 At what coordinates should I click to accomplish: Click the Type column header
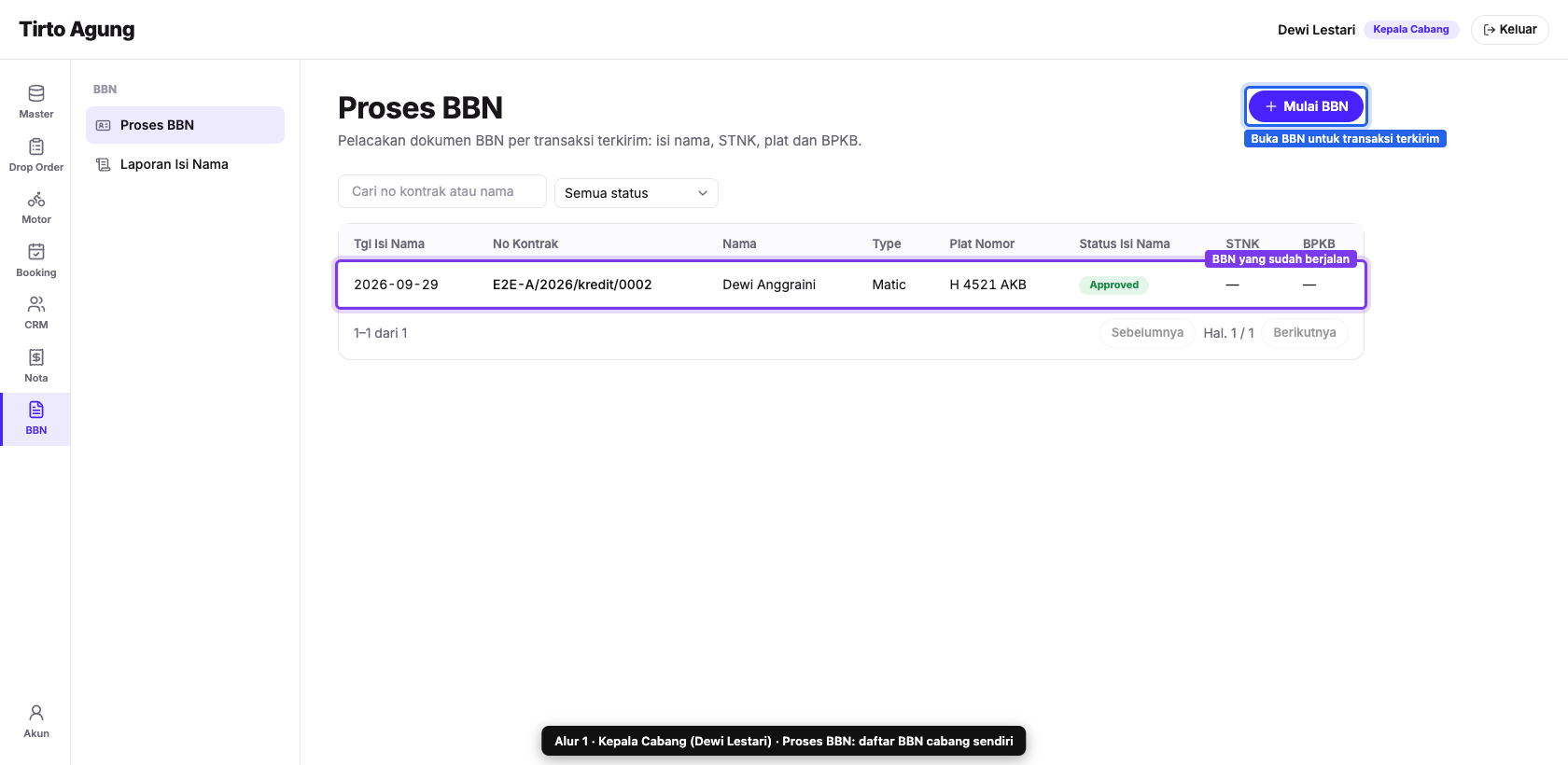click(887, 243)
